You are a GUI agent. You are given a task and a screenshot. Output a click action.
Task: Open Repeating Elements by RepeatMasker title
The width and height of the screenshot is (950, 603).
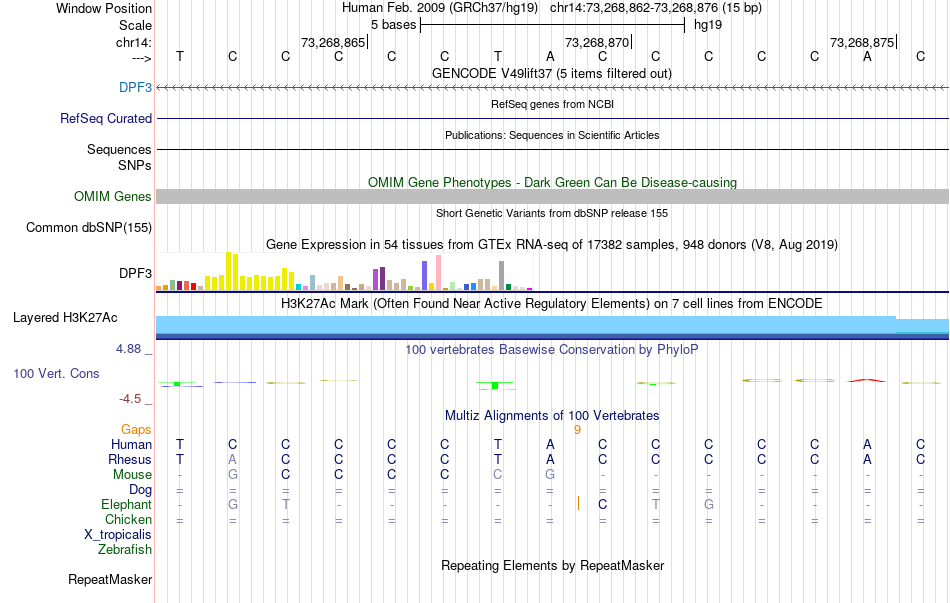tap(552, 565)
